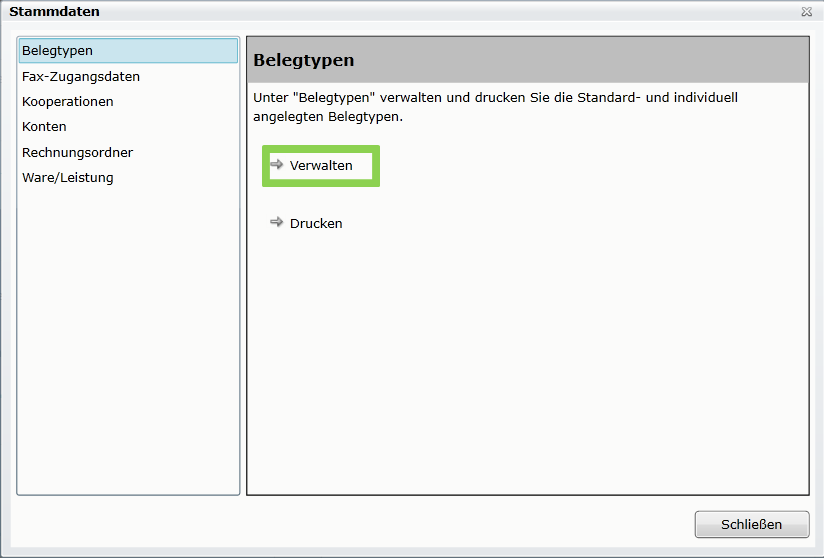Click the first line of description text
Viewport: 824px width, 558px height.
pyautogui.click(x=495, y=98)
